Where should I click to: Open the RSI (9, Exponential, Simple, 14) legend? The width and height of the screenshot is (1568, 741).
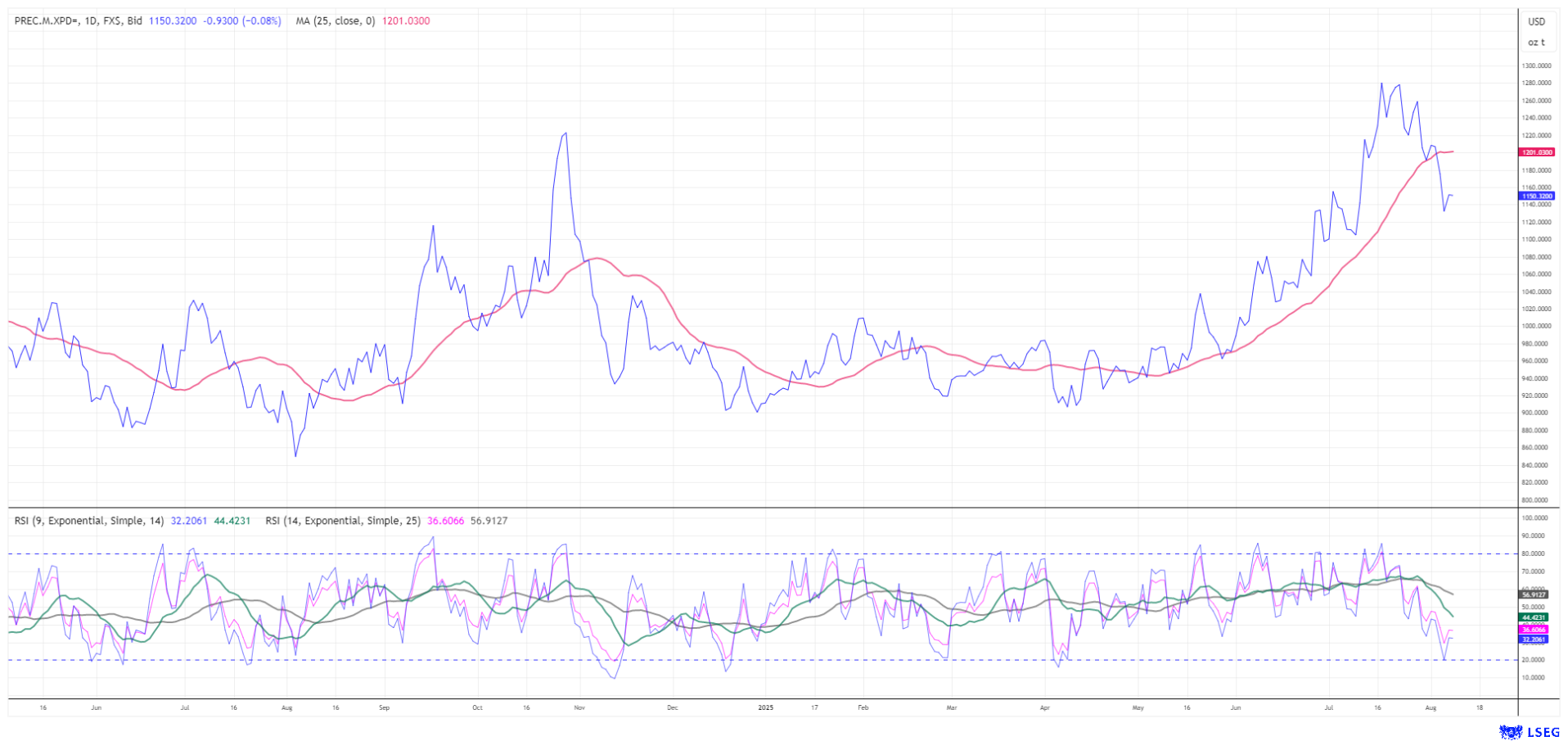click(x=89, y=521)
